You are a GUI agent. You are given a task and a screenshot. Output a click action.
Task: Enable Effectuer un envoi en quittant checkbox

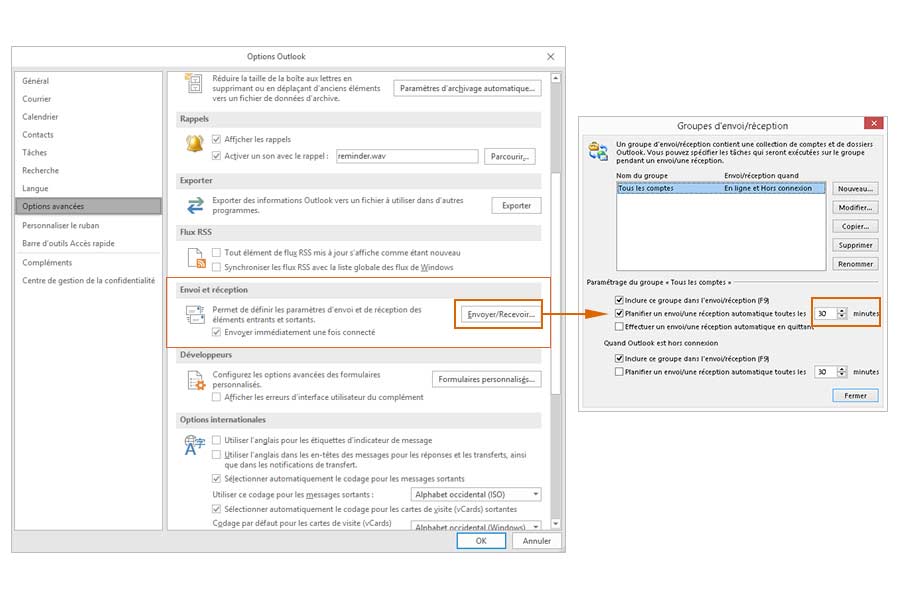coord(619,326)
